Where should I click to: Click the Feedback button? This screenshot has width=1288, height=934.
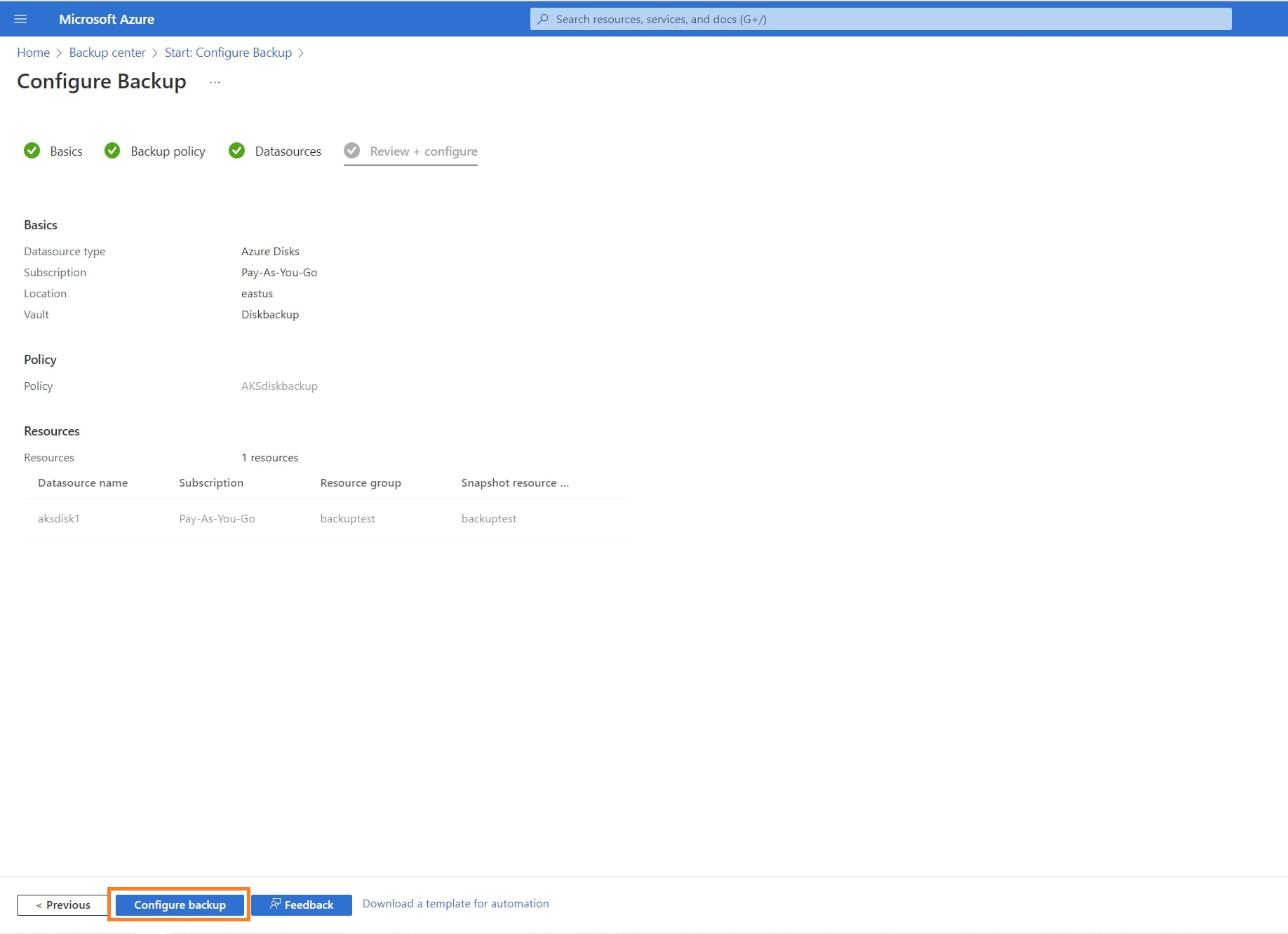point(302,905)
